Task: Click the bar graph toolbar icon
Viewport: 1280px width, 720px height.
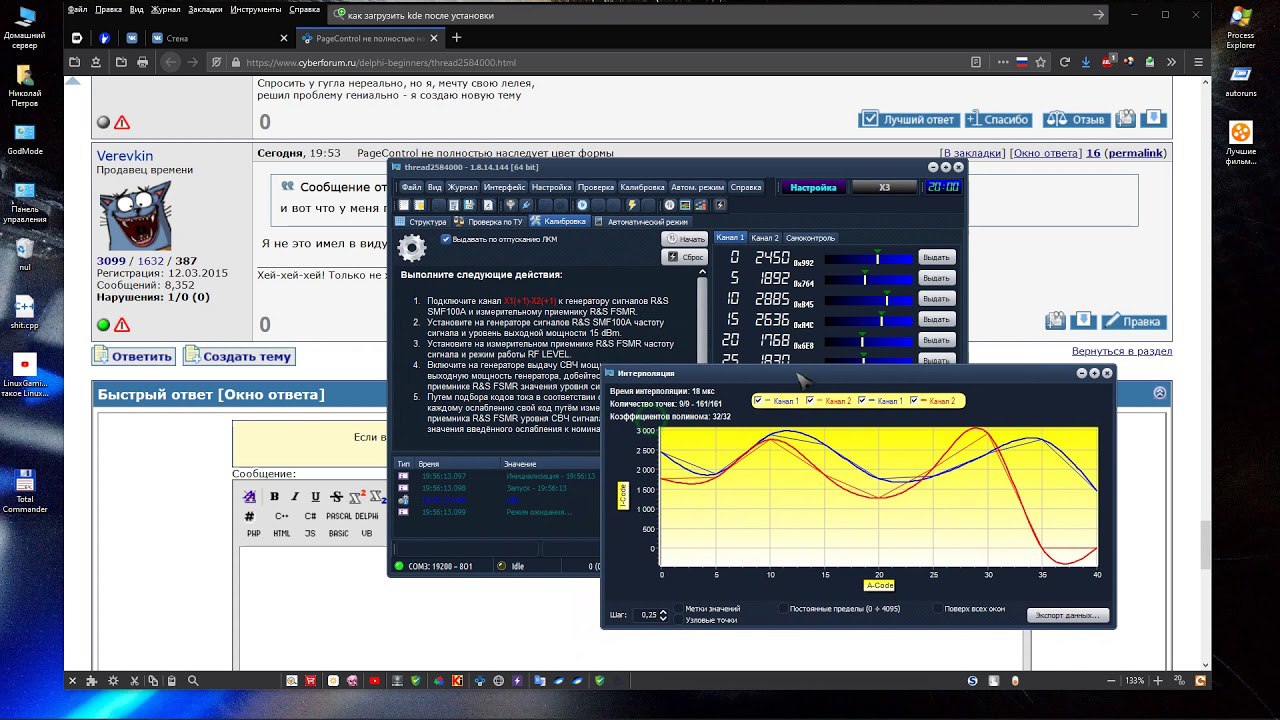Action: coord(702,205)
